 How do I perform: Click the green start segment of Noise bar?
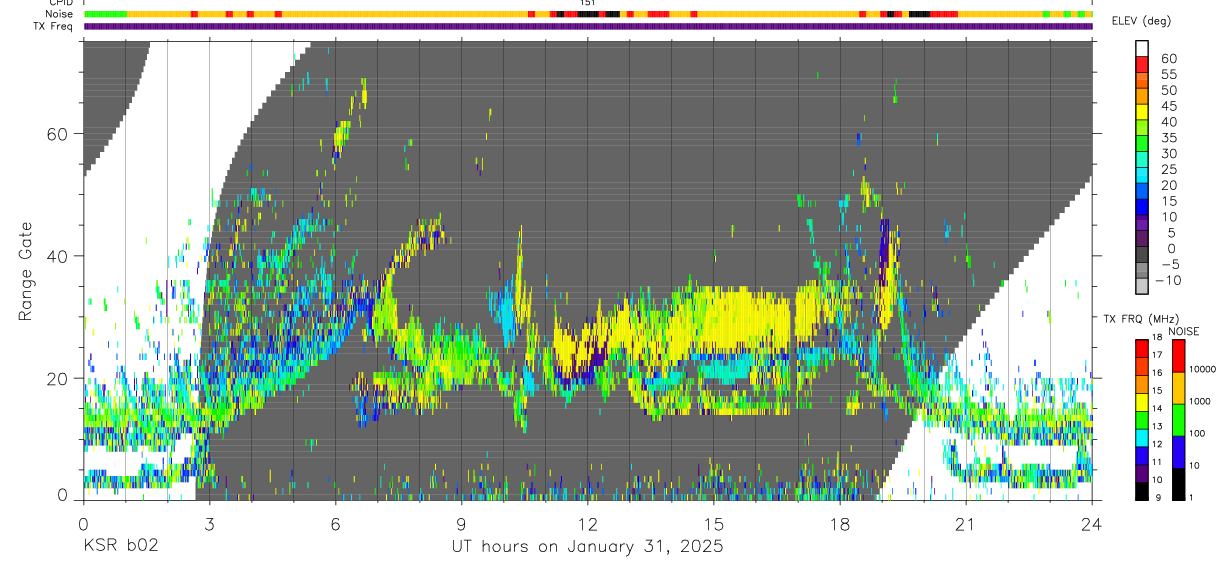coord(105,14)
